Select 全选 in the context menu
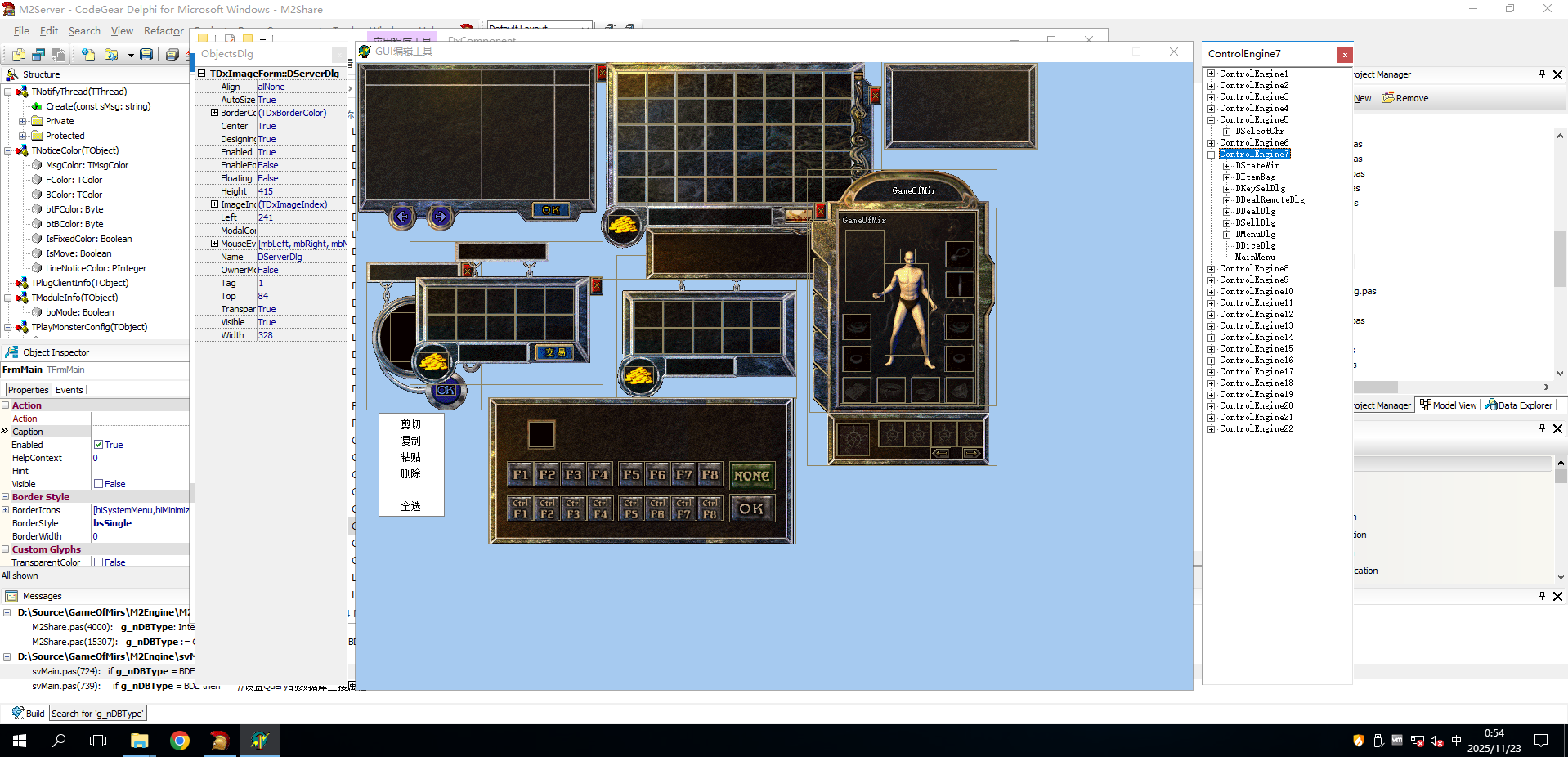This screenshot has width=1568, height=757. (410, 506)
